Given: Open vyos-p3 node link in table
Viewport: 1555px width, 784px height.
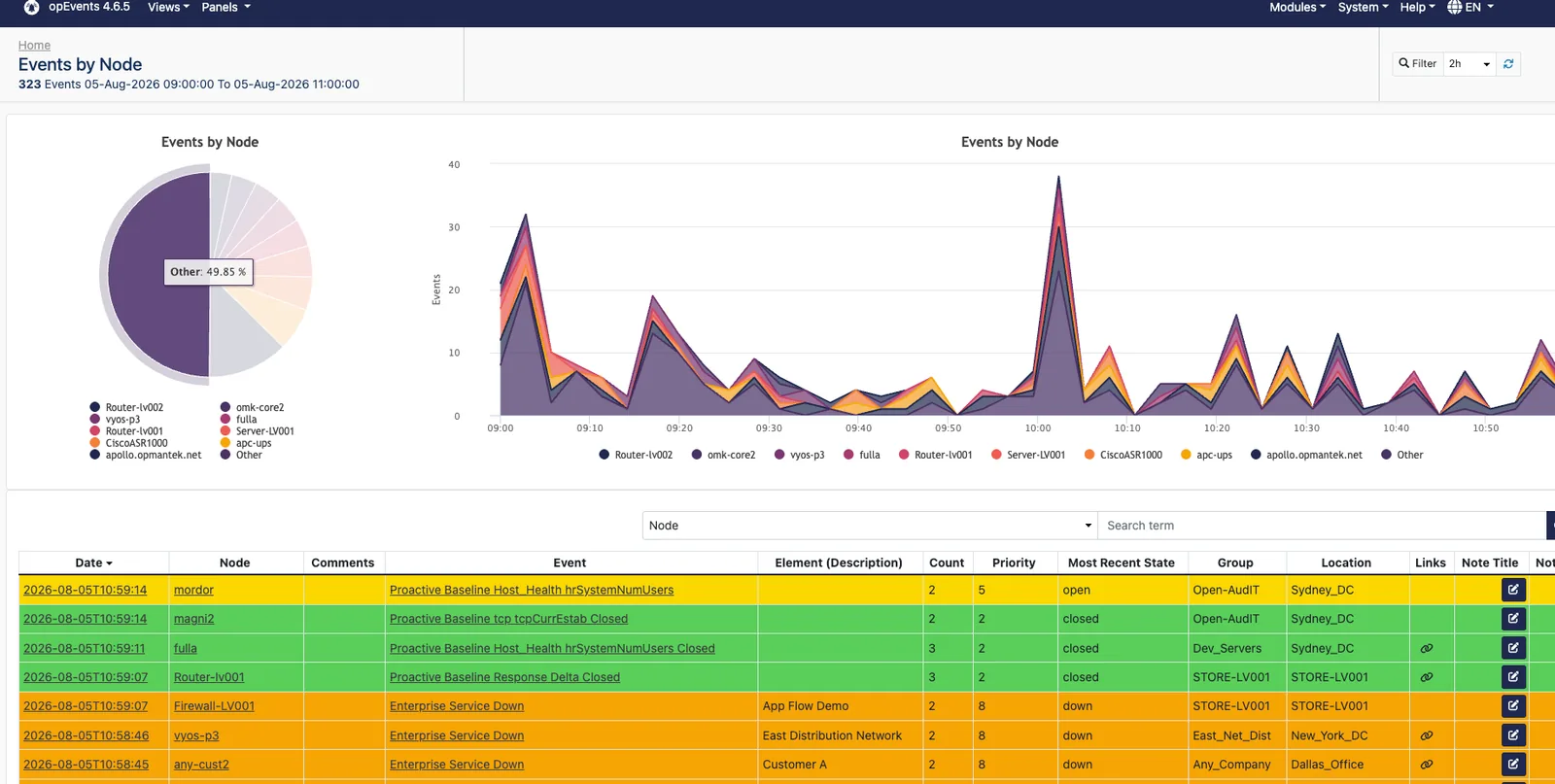Looking at the screenshot, I should coord(196,735).
